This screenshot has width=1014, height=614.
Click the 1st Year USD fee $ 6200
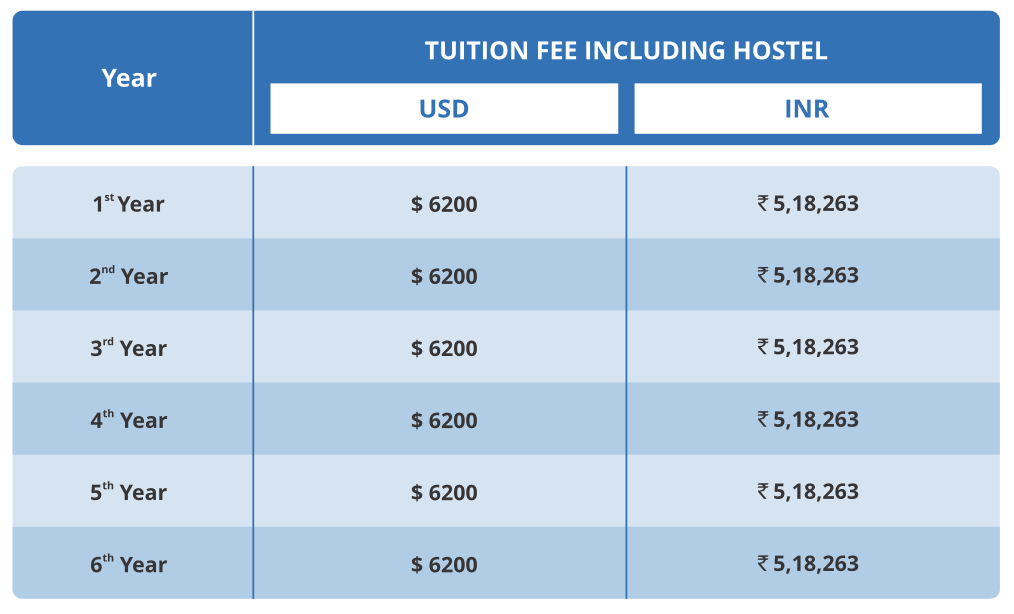coord(444,204)
